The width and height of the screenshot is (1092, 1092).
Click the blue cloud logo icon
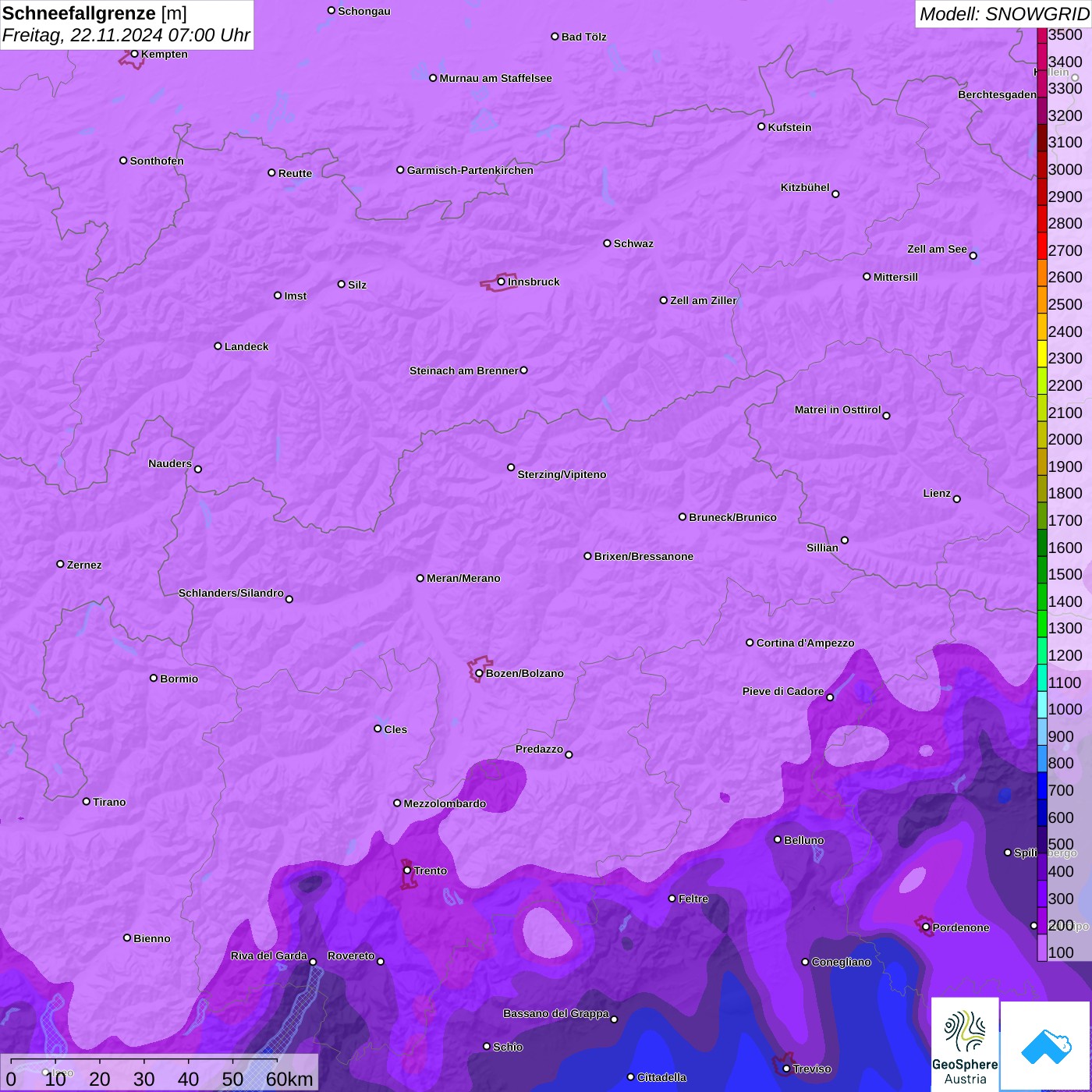pos(1046,1046)
